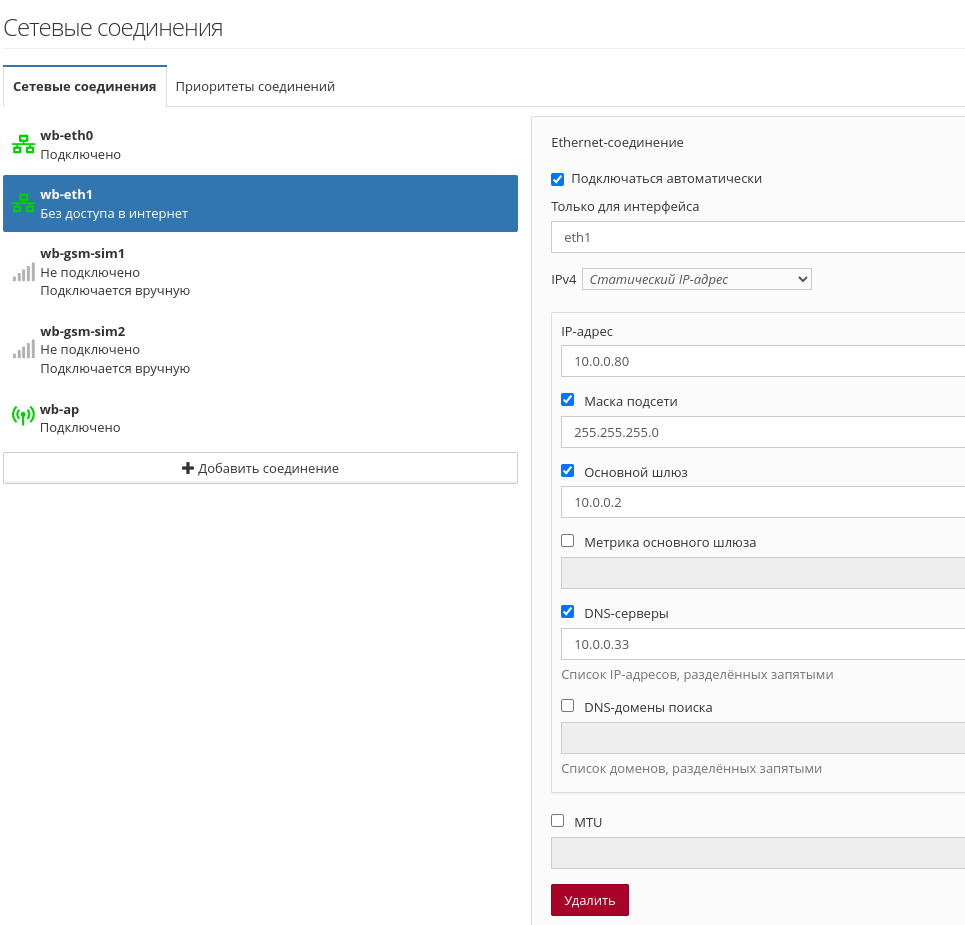Toggle the DNS-домены поиска checkbox
This screenshot has height=925, width=965.
tap(567, 705)
